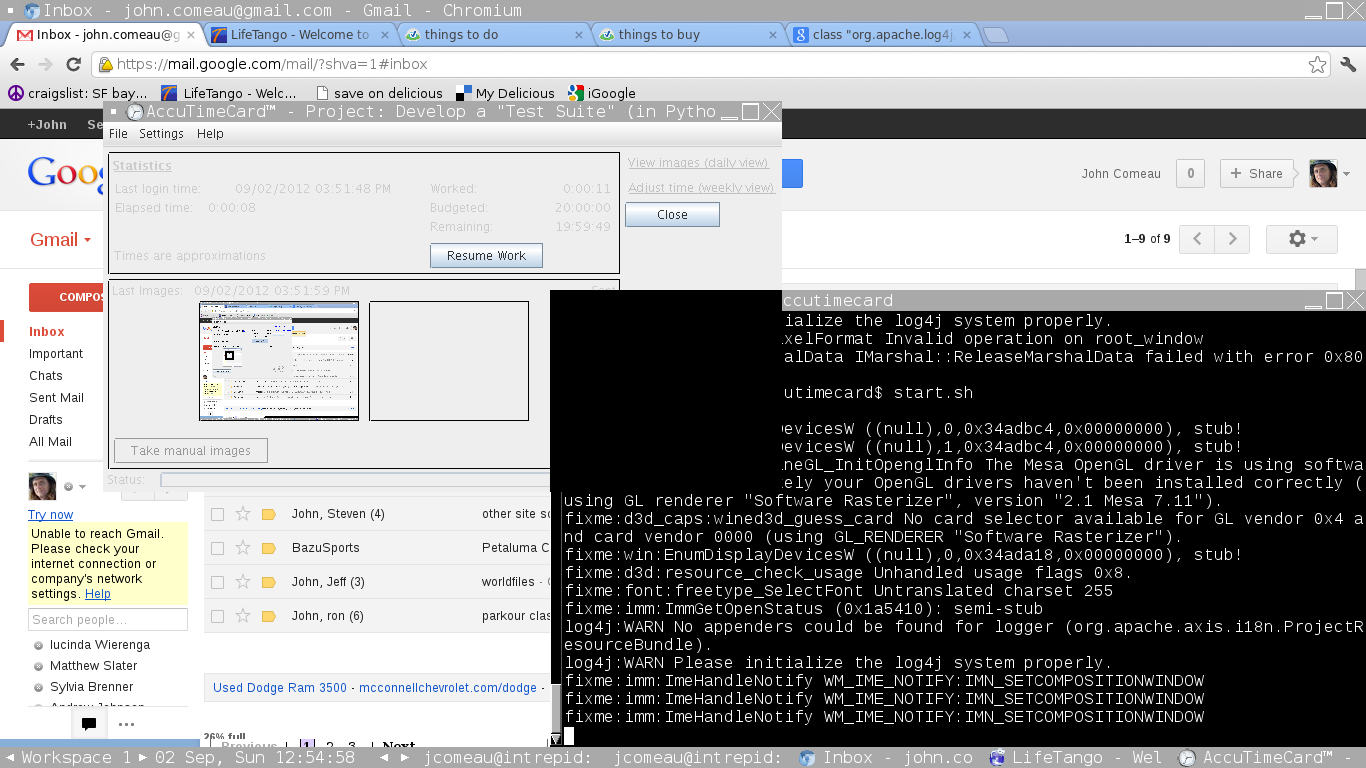Reload the Gmail page
1366x768 pixels.
pos(73,64)
